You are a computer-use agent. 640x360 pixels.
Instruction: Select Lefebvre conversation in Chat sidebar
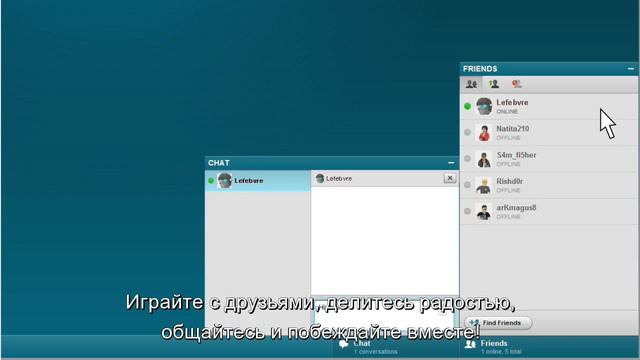point(258,180)
